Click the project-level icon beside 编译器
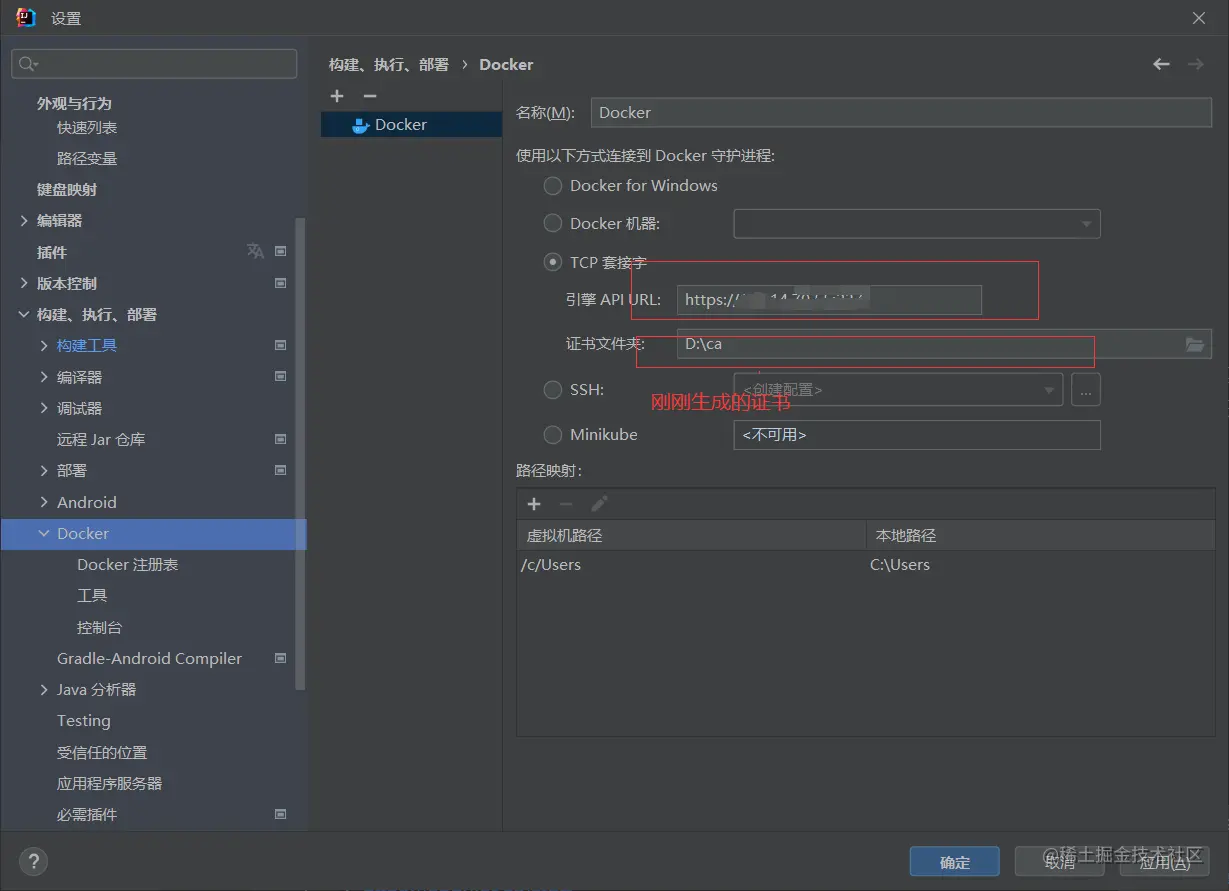Image resolution: width=1229 pixels, height=891 pixels. (x=280, y=377)
